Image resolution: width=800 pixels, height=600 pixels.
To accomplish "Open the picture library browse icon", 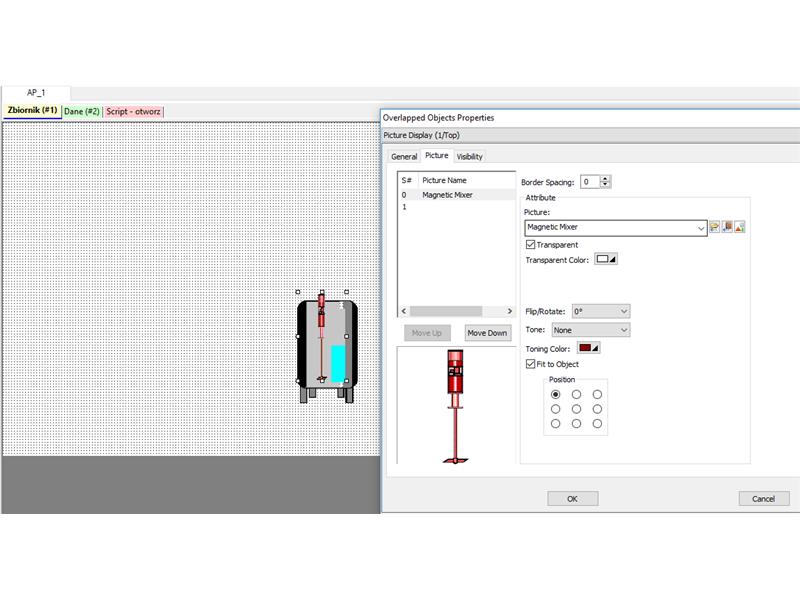I will click(714, 227).
